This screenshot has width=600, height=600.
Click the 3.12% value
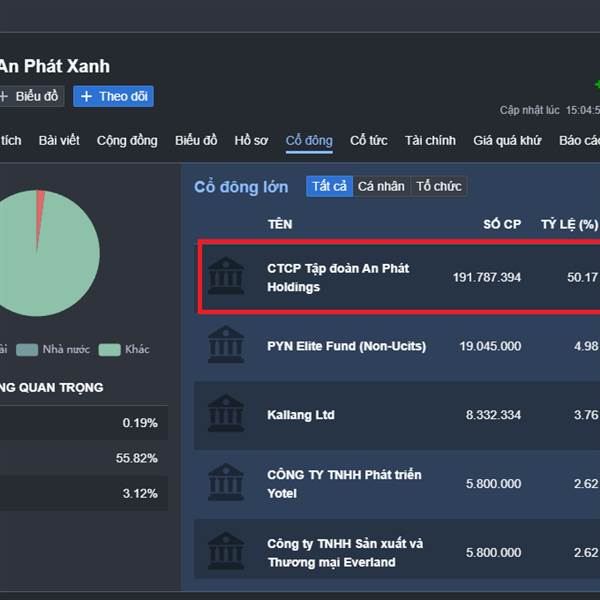pyautogui.click(x=140, y=494)
